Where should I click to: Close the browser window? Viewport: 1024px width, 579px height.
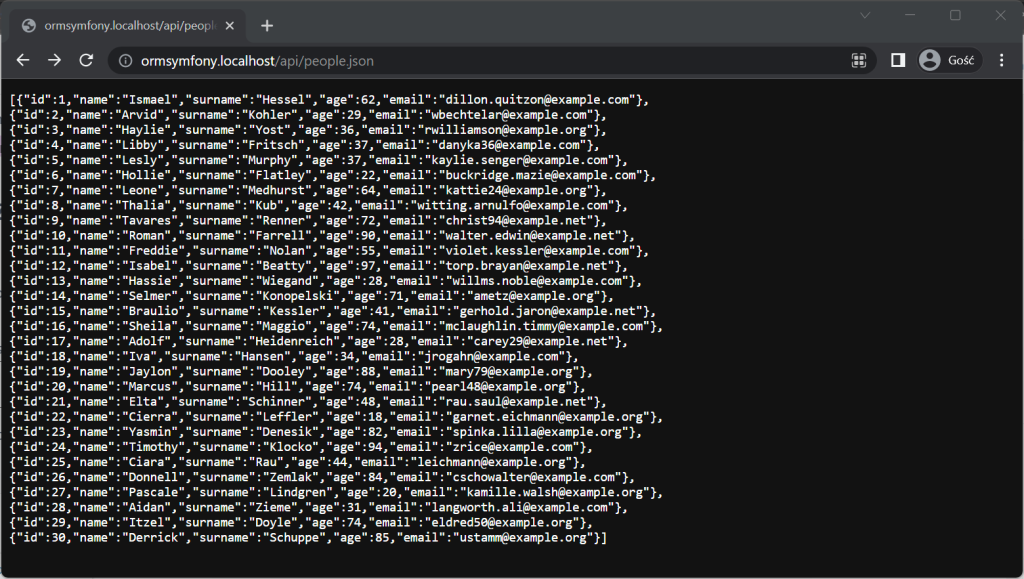pyautogui.click(x=1000, y=15)
